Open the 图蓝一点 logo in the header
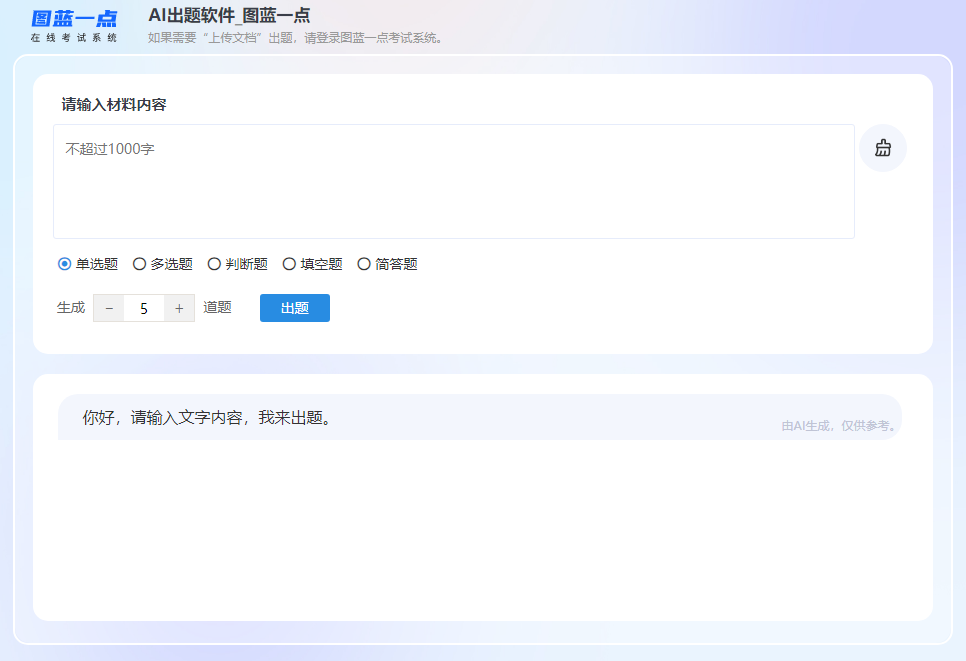The width and height of the screenshot is (966, 661). coord(74,26)
